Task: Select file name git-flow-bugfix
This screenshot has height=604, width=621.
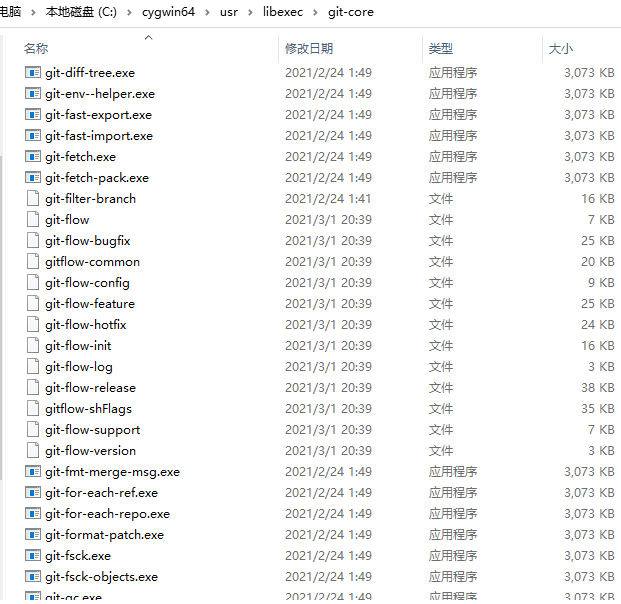Action: pos(88,241)
